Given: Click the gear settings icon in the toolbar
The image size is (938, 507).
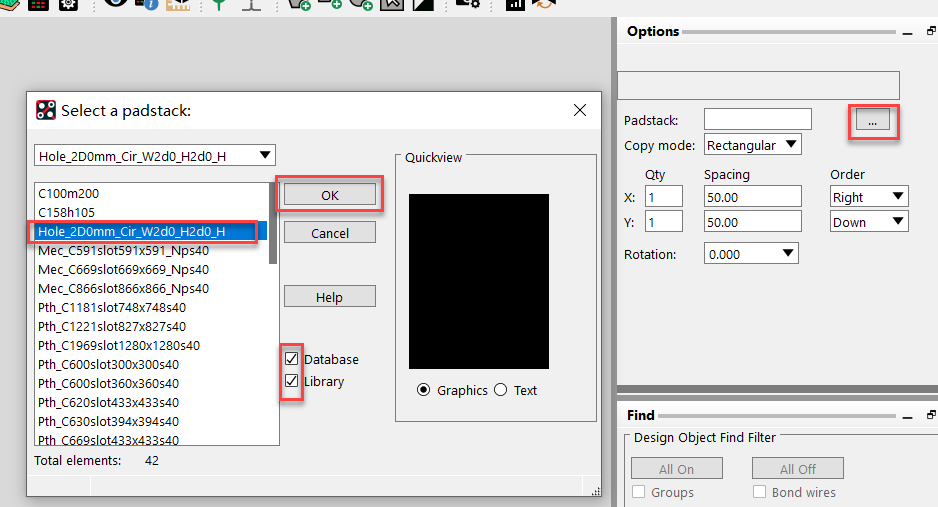Looking at the screenshot, I should [68, 5].
